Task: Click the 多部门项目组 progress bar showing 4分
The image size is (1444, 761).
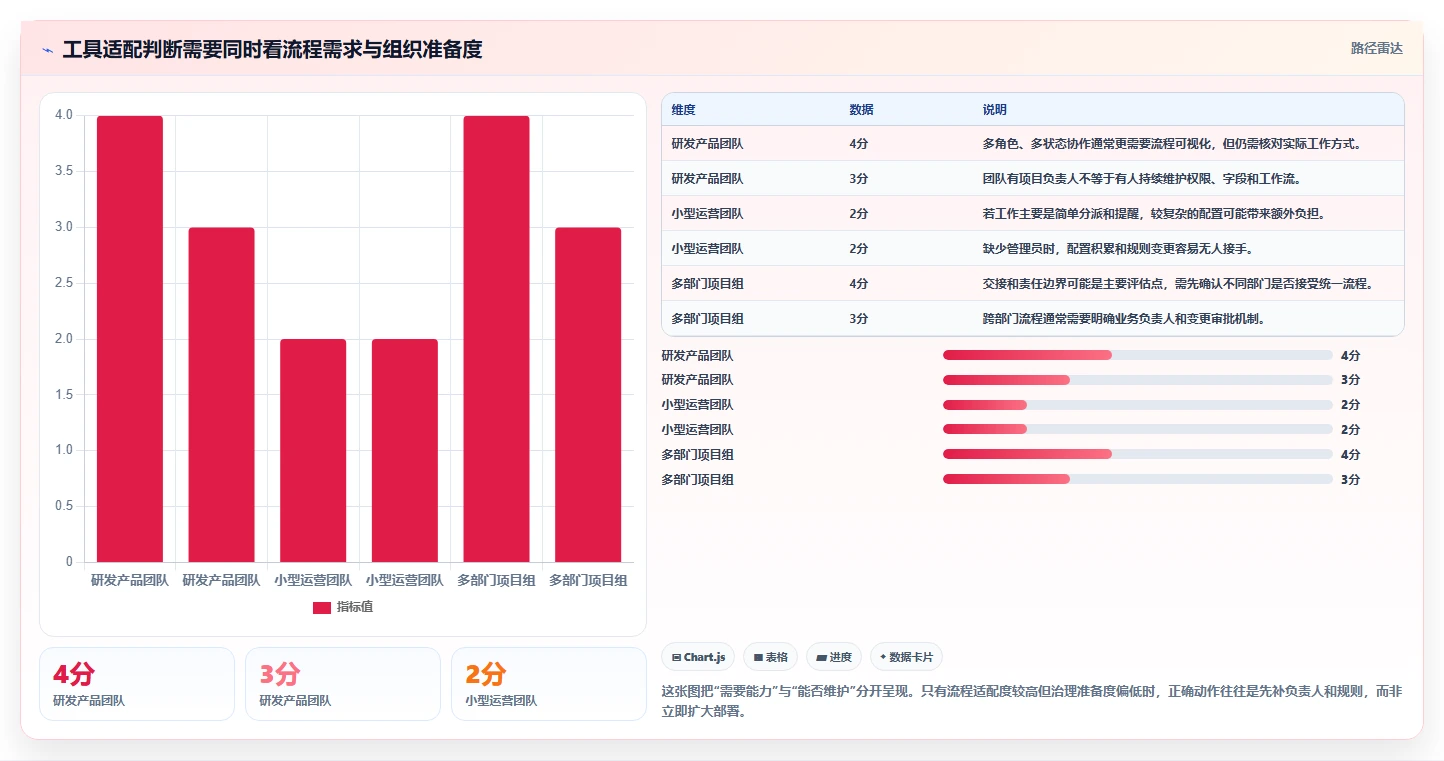Action: coord(1137,455)
